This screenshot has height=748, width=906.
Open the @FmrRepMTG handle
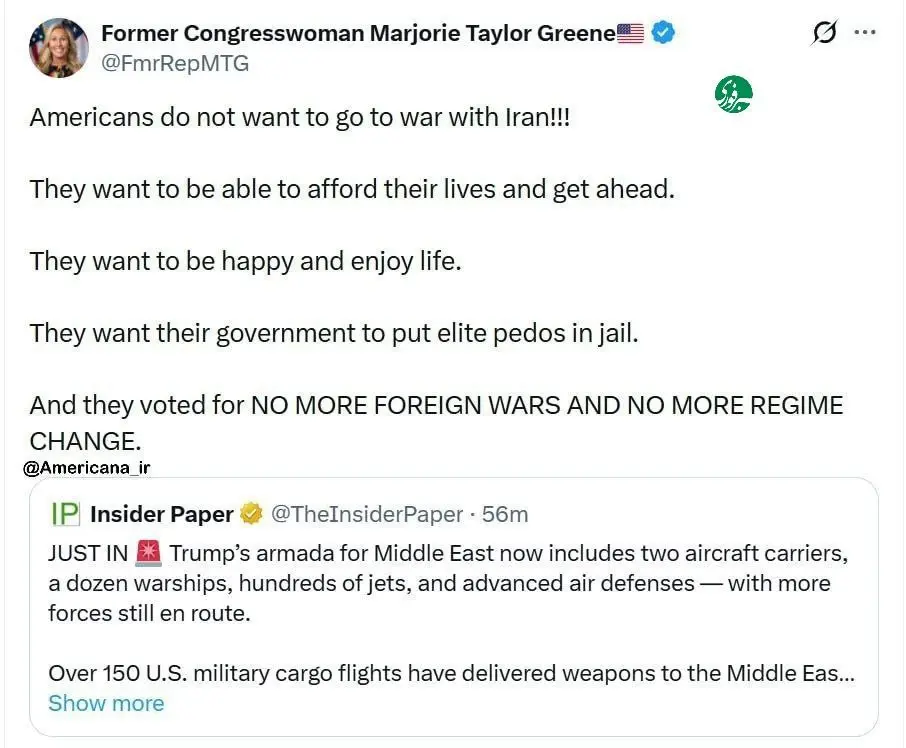click(175, 63)
